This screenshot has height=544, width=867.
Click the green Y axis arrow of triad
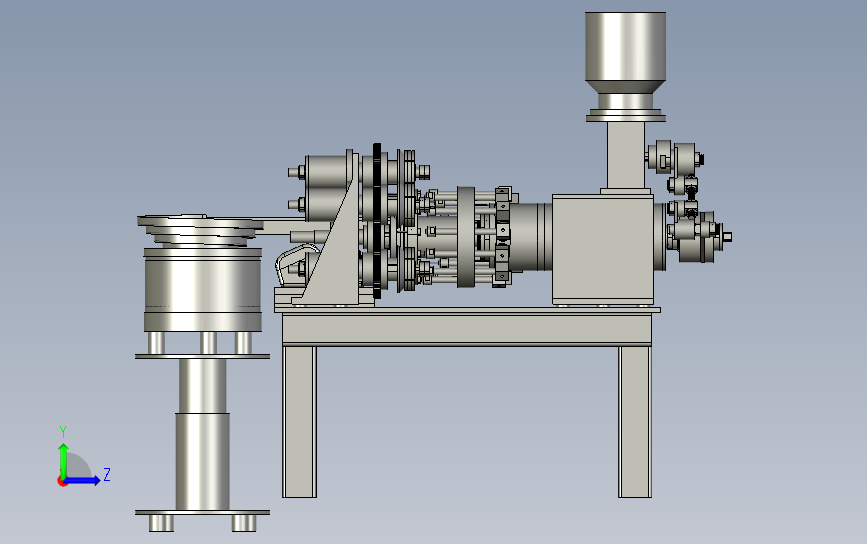[x=63, y=460]
